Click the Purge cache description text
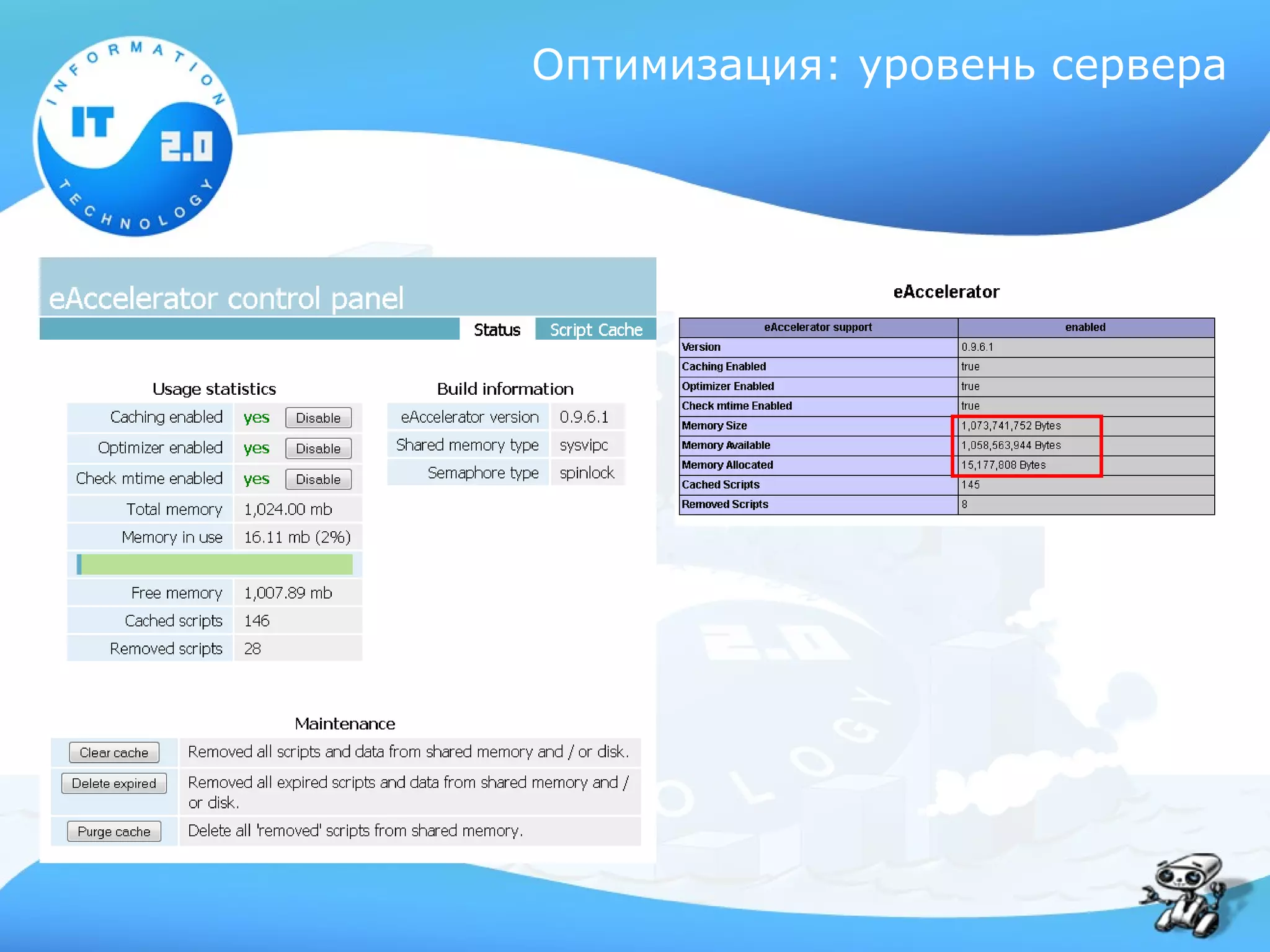This screenshot has width=1270, height=952. 355,831
